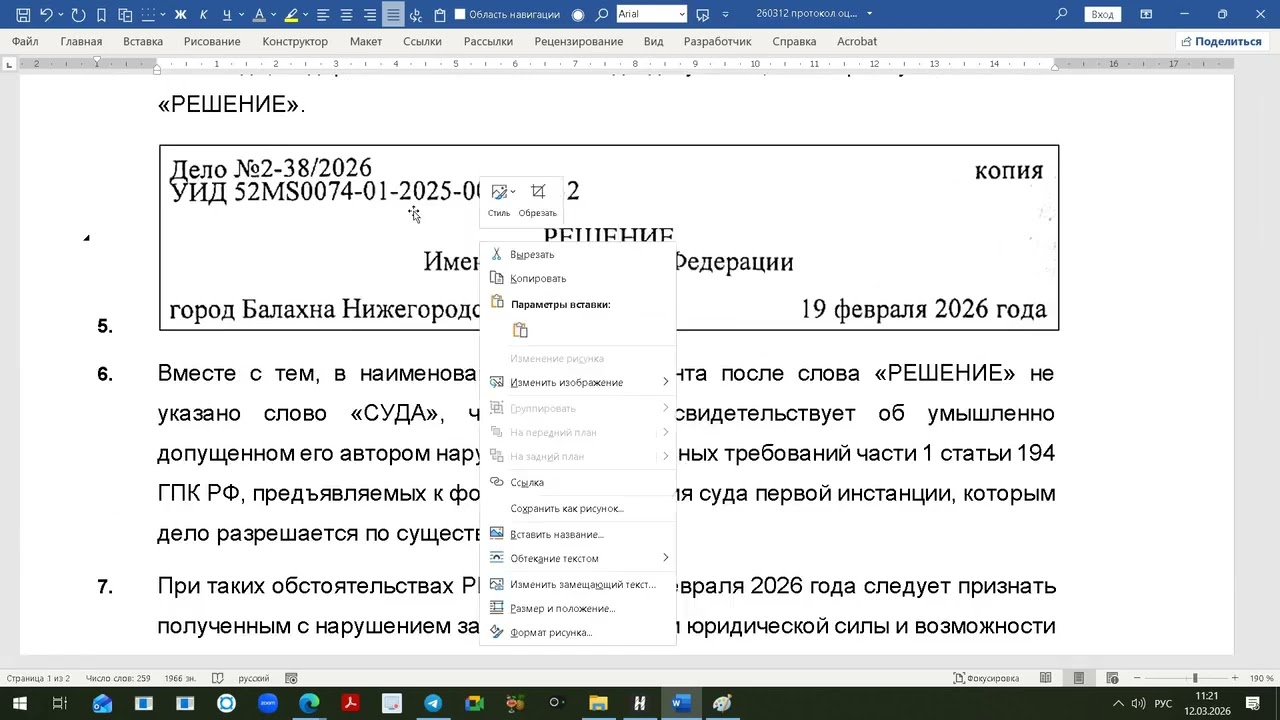Switch to the Рецензирование tab
Image resolution: width=1280 pixels, height=720 pixels.
(579, 41)
